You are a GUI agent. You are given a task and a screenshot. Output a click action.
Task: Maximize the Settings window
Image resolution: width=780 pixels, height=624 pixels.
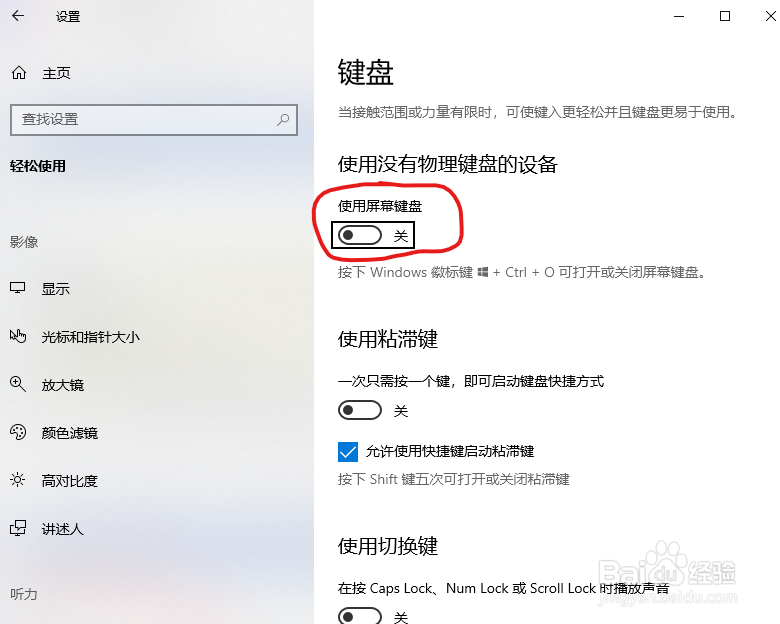point(725,16)
